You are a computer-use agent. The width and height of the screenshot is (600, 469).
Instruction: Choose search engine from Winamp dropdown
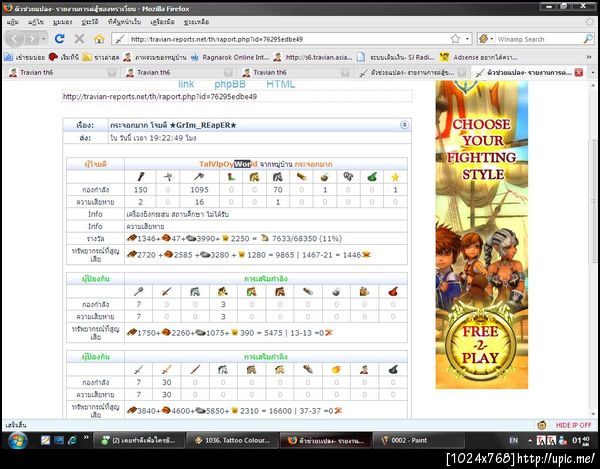tap(486, 39)
